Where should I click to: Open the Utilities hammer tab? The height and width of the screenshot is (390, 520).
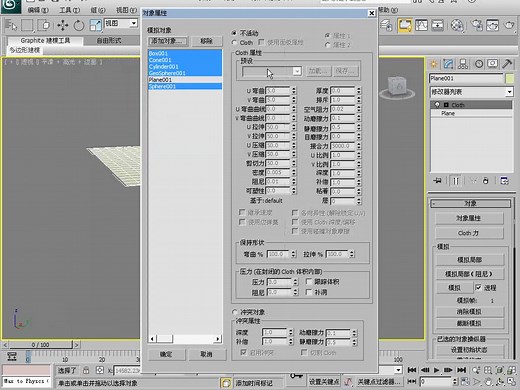(x=507, y=64)
